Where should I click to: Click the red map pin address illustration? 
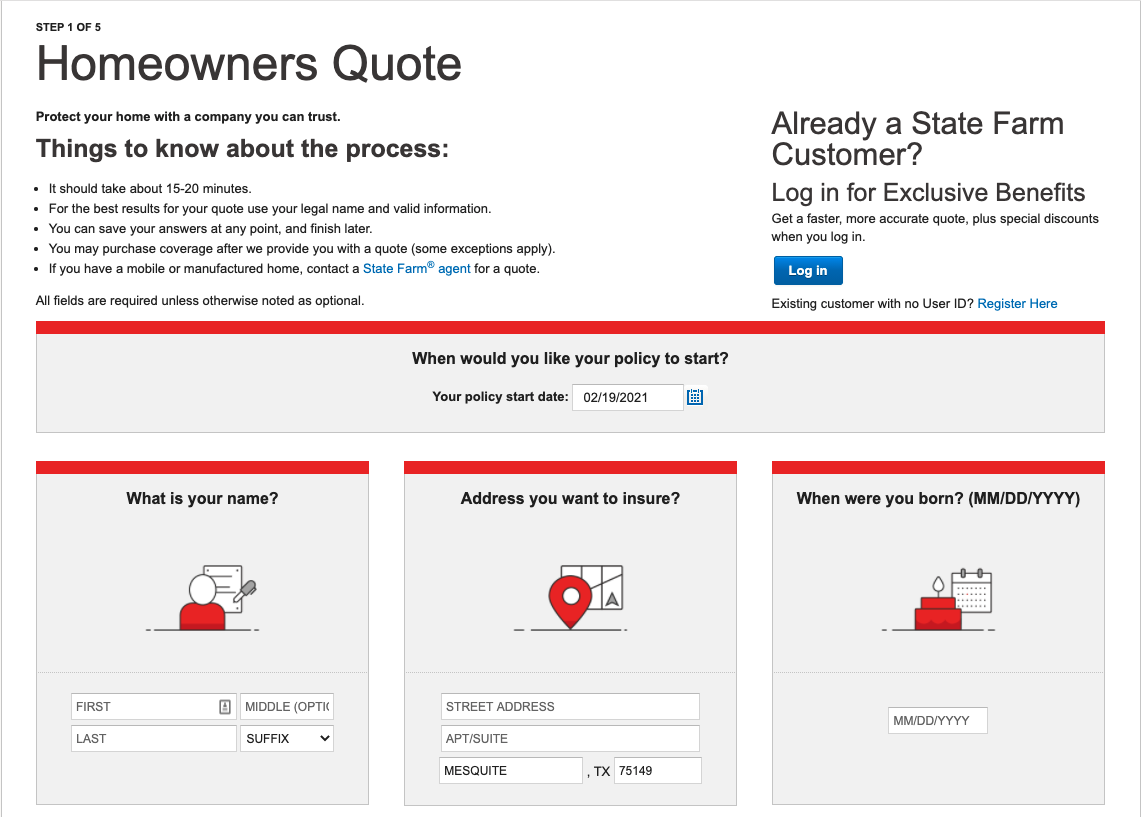(x=569, y=596)
